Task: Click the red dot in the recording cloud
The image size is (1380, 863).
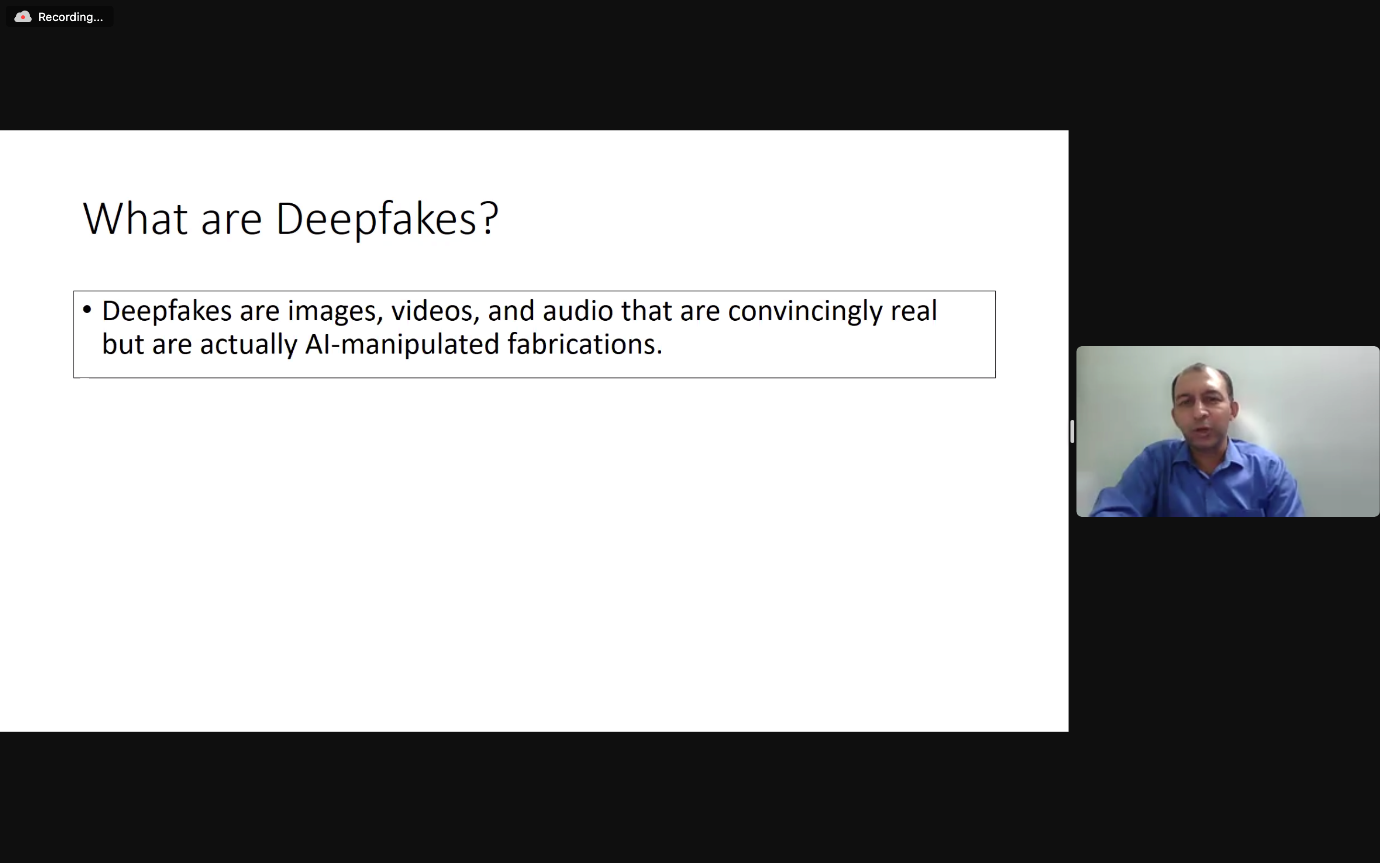Action: [x=23, y=18]
